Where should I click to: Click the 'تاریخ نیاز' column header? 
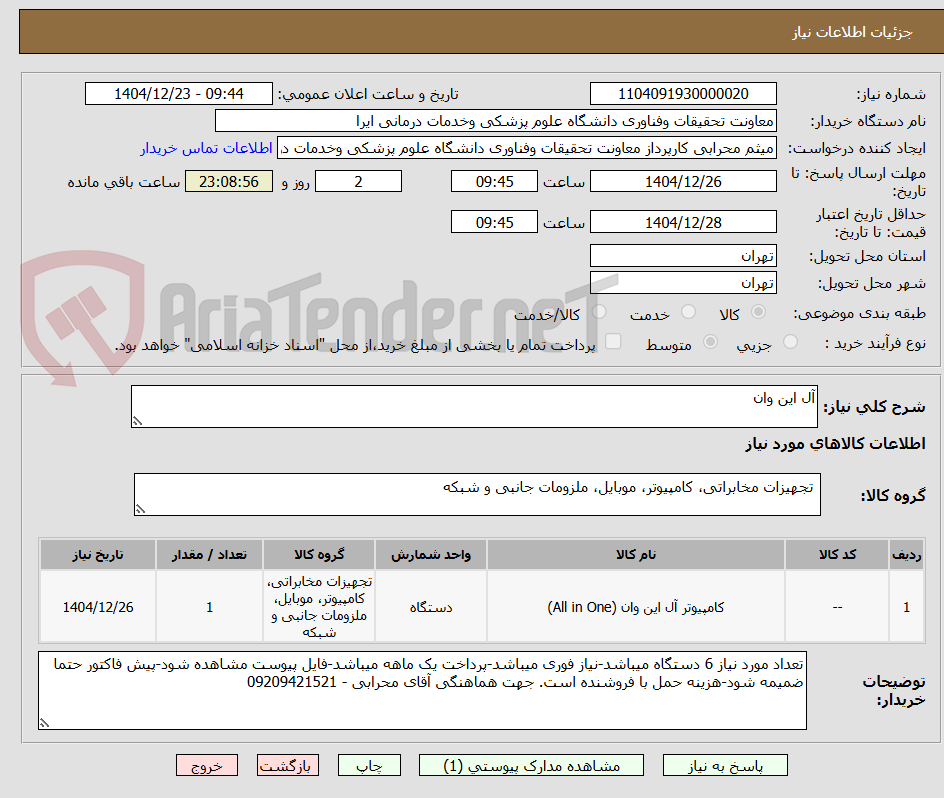coord(98,555)
